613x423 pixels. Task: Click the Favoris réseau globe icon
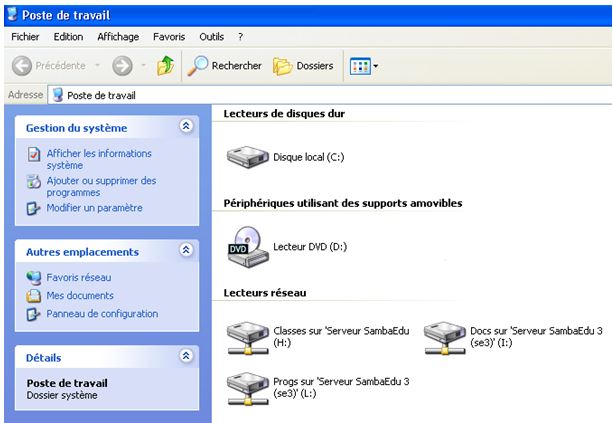tap(34, 278)
